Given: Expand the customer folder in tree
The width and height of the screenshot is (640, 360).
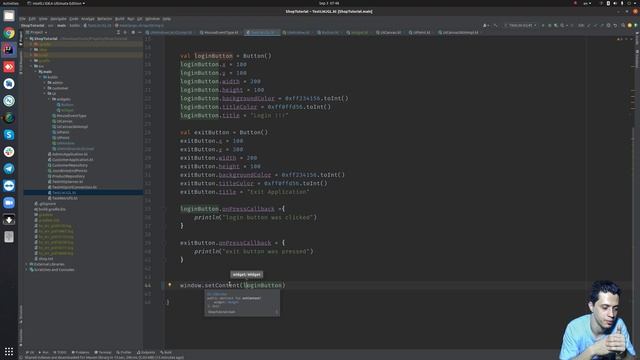Looking at the screenshot, I should coord(44,88).
